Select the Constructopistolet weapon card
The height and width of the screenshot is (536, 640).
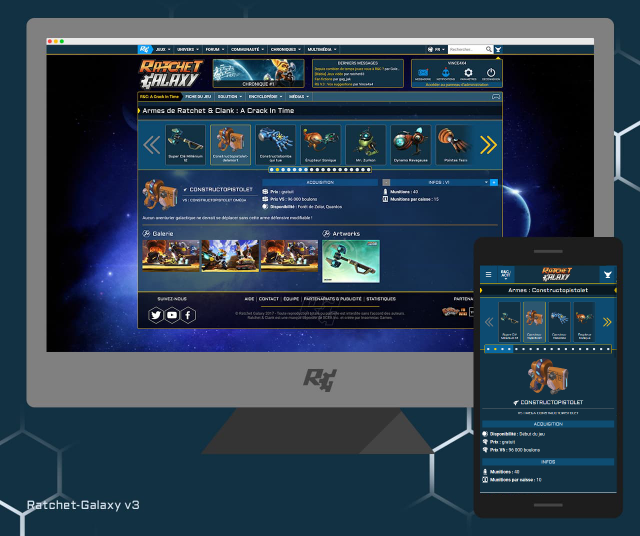[x=231, y=145]
